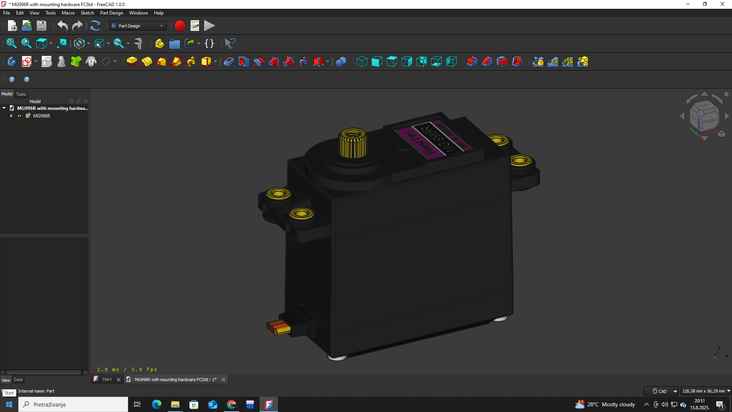Viewport: 732px width, 412px height.
Task: Click the Save document icon
Action: pos(41,26)
